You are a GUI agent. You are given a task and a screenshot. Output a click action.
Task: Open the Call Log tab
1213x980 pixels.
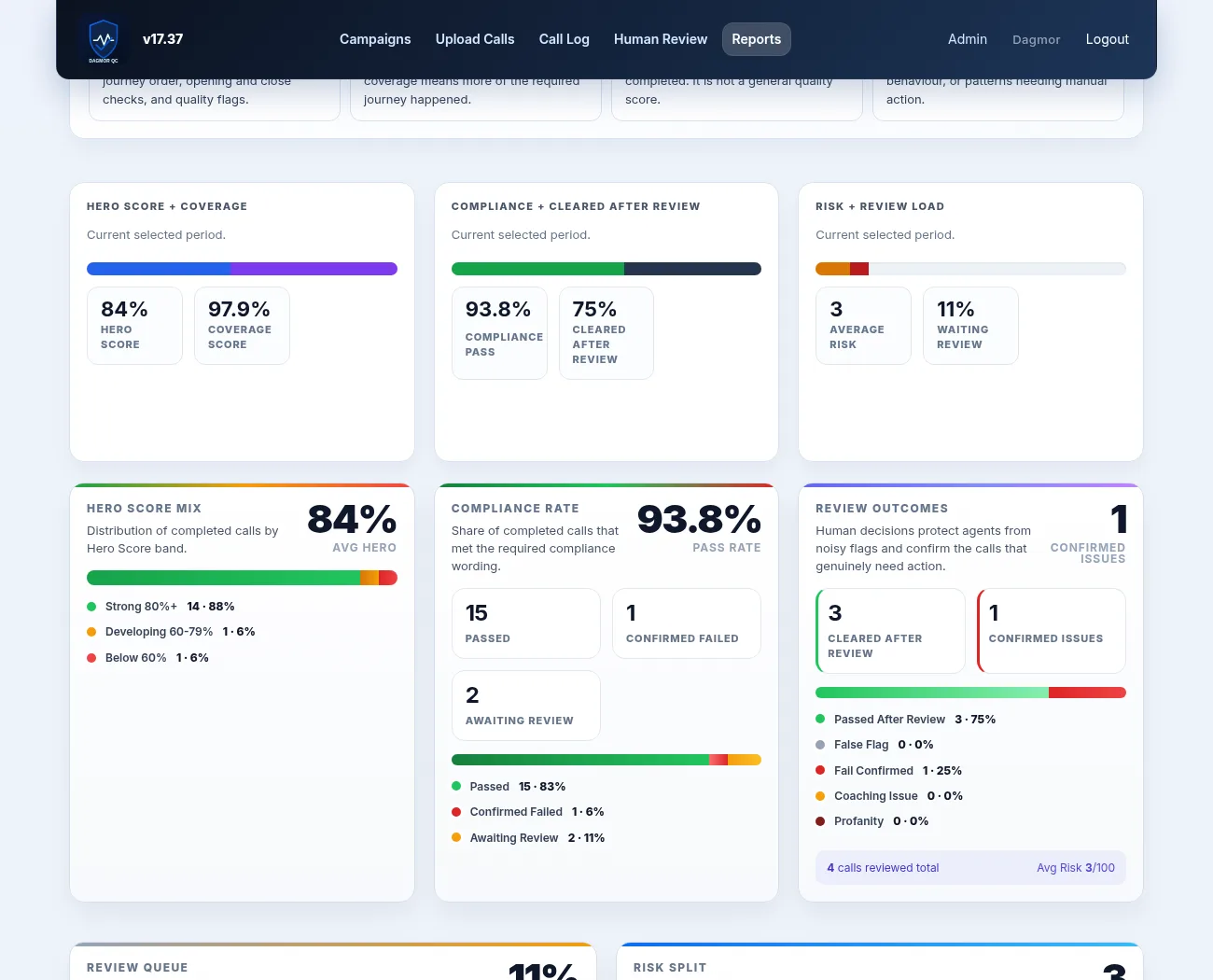click(x=565, y=39)
